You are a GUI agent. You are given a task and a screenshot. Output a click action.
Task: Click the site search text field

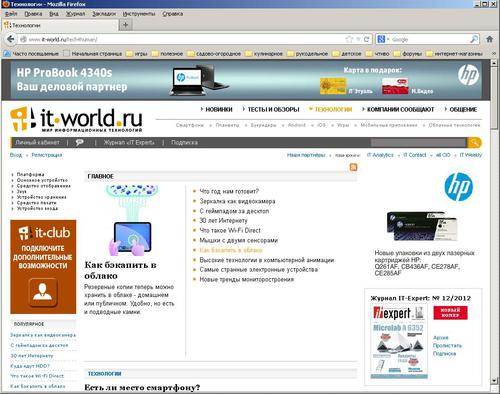(x=418, y=143)
